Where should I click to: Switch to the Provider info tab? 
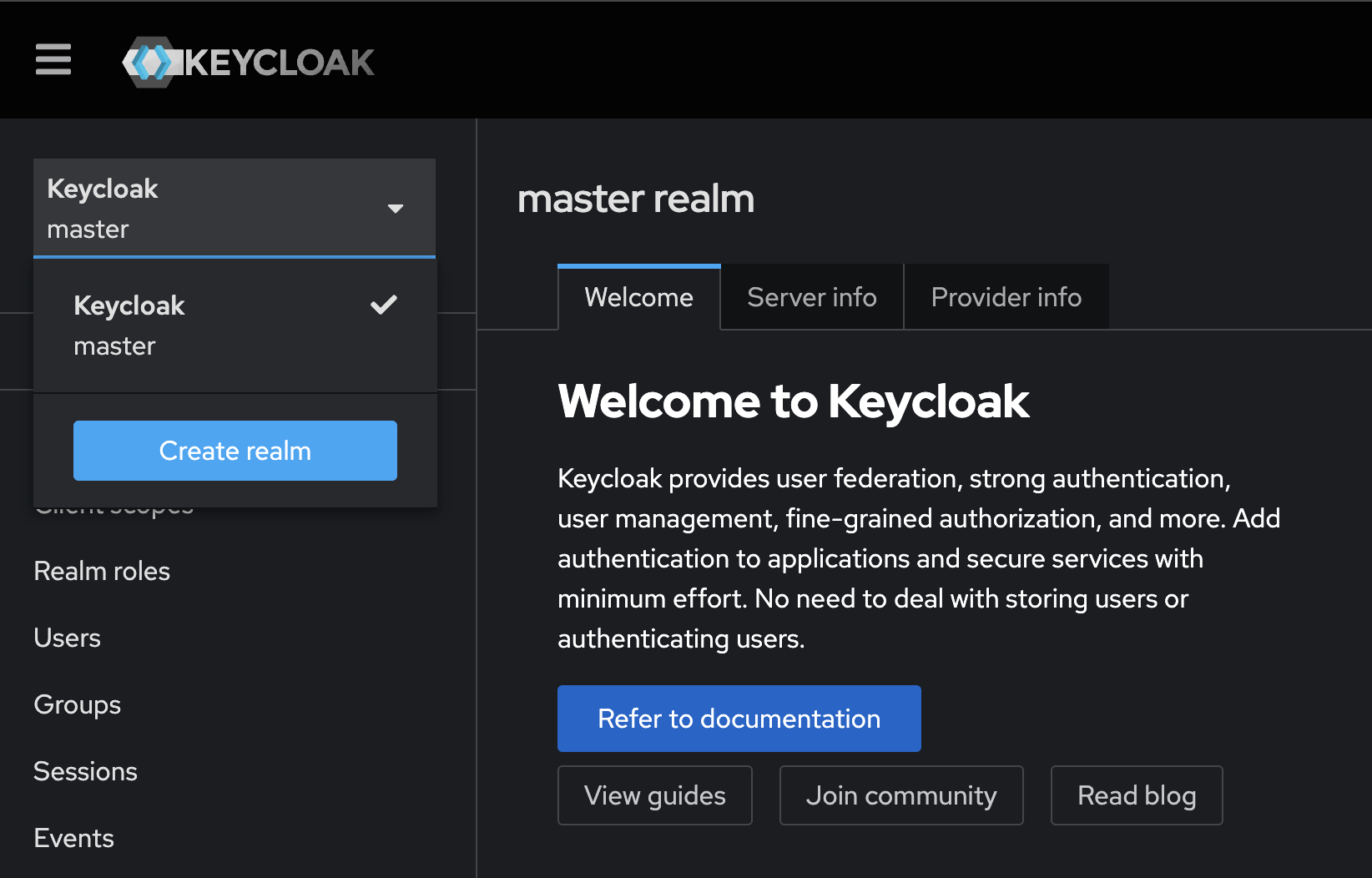coord(1006,298)
